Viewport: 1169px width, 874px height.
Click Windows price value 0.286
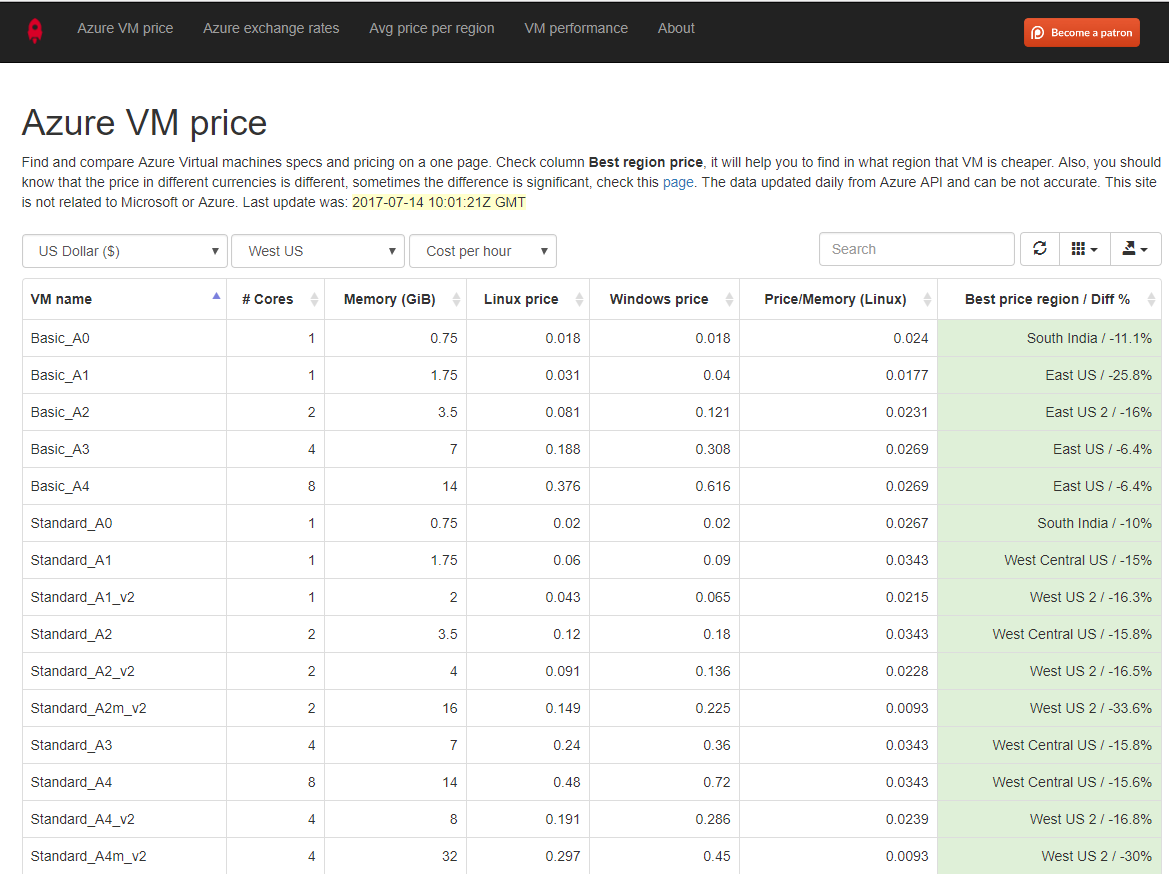[713, 819]
